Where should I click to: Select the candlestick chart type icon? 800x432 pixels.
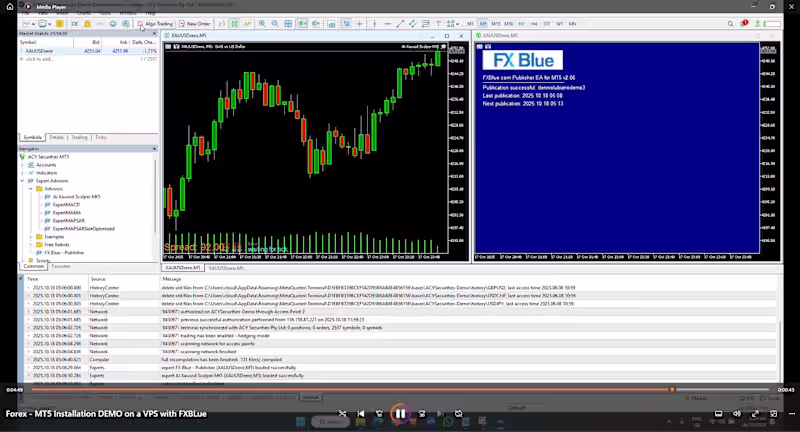tap(235, 24)
